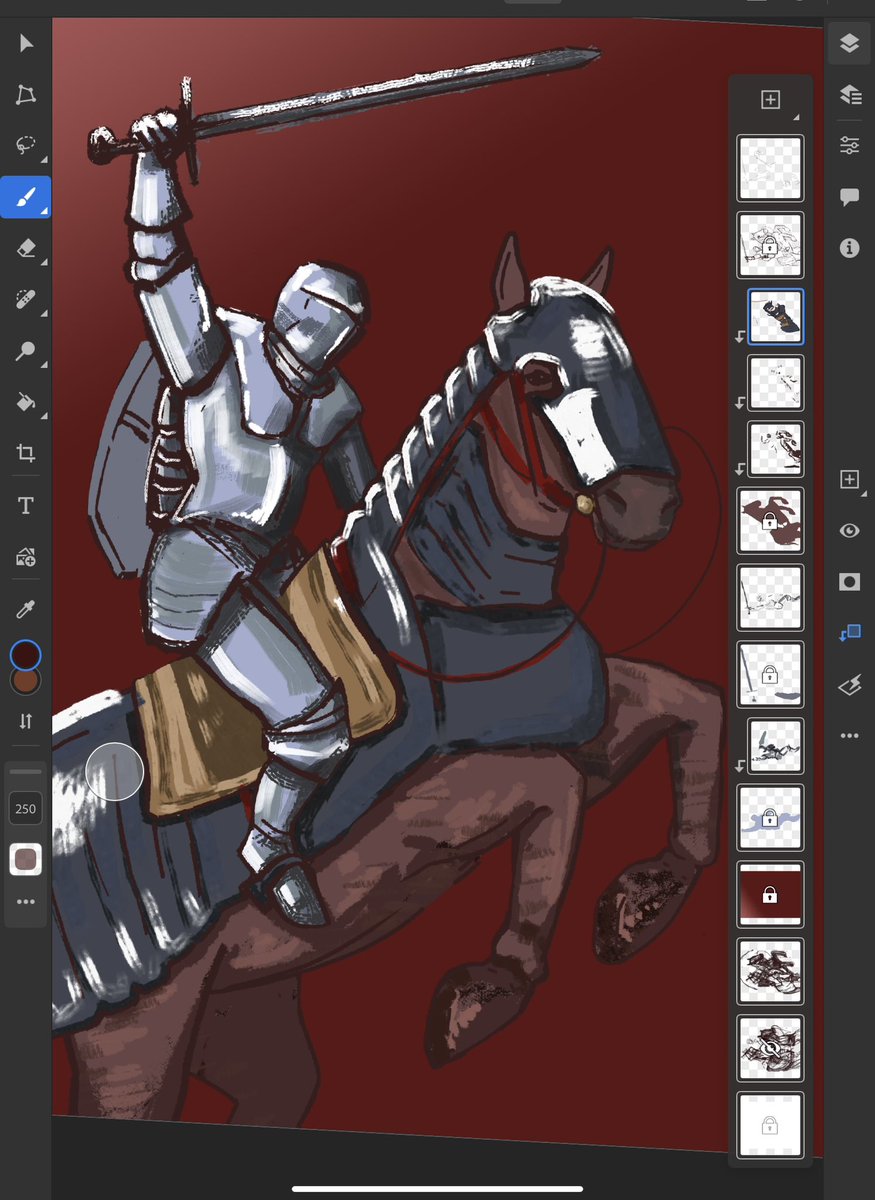Viewport: 875px width, 1200px height.
Task: Select the bottom locked white layer
Action: coord(770,1126)
